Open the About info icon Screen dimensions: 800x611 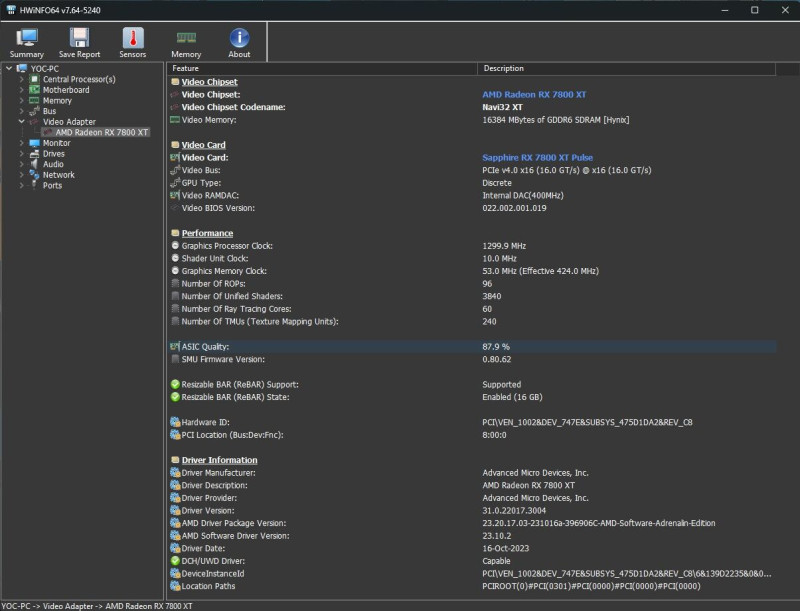(x=239, y=38)
